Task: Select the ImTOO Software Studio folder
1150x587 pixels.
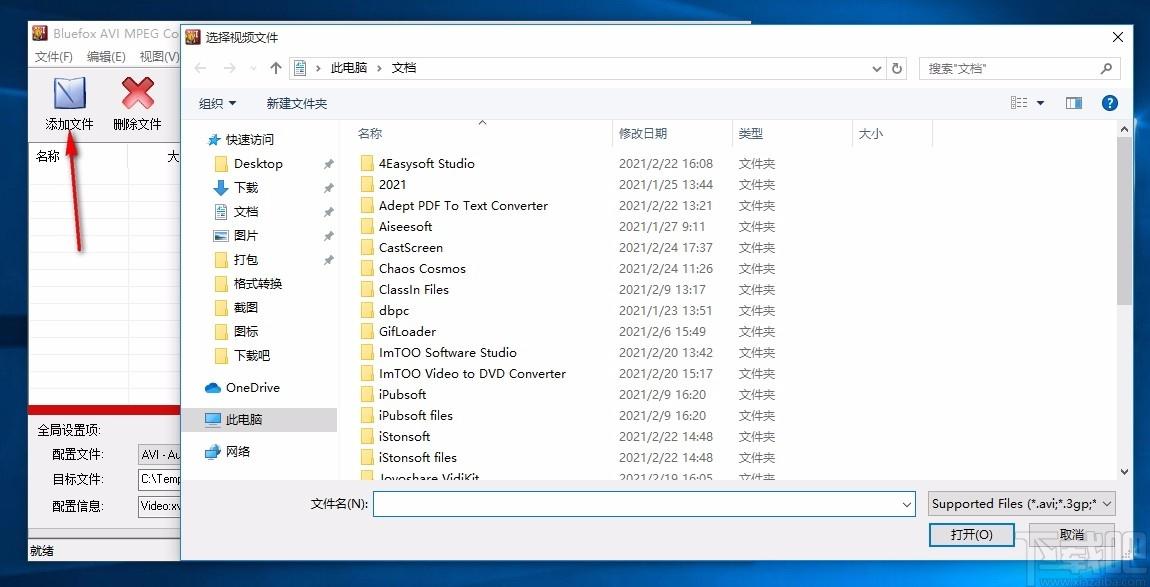Action: point(447,352)
